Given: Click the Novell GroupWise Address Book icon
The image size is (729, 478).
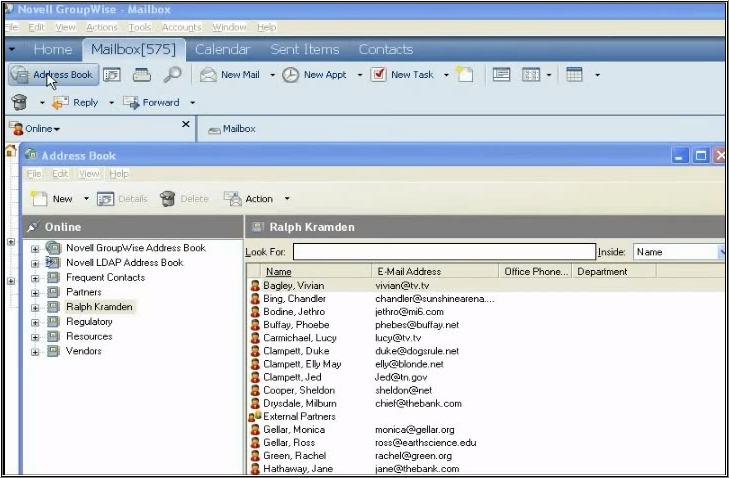Looking at the screenshot, I should click(x=53, y=248).
